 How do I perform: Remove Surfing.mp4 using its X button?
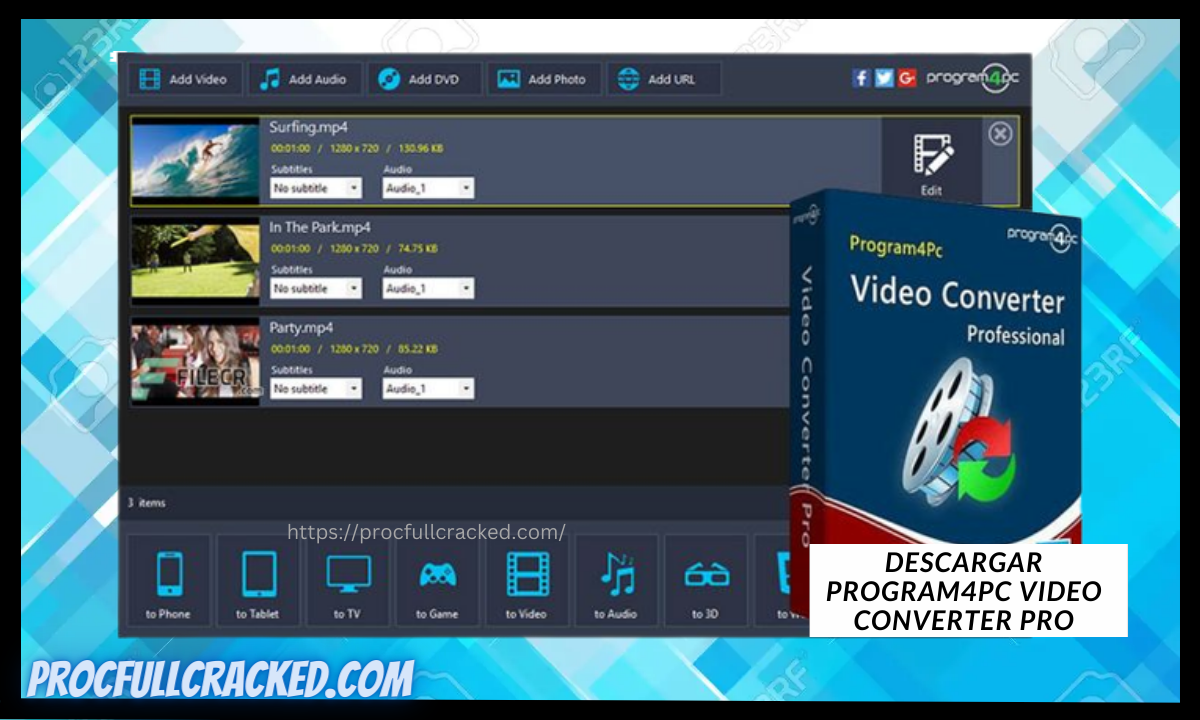[x=999, y=133]
